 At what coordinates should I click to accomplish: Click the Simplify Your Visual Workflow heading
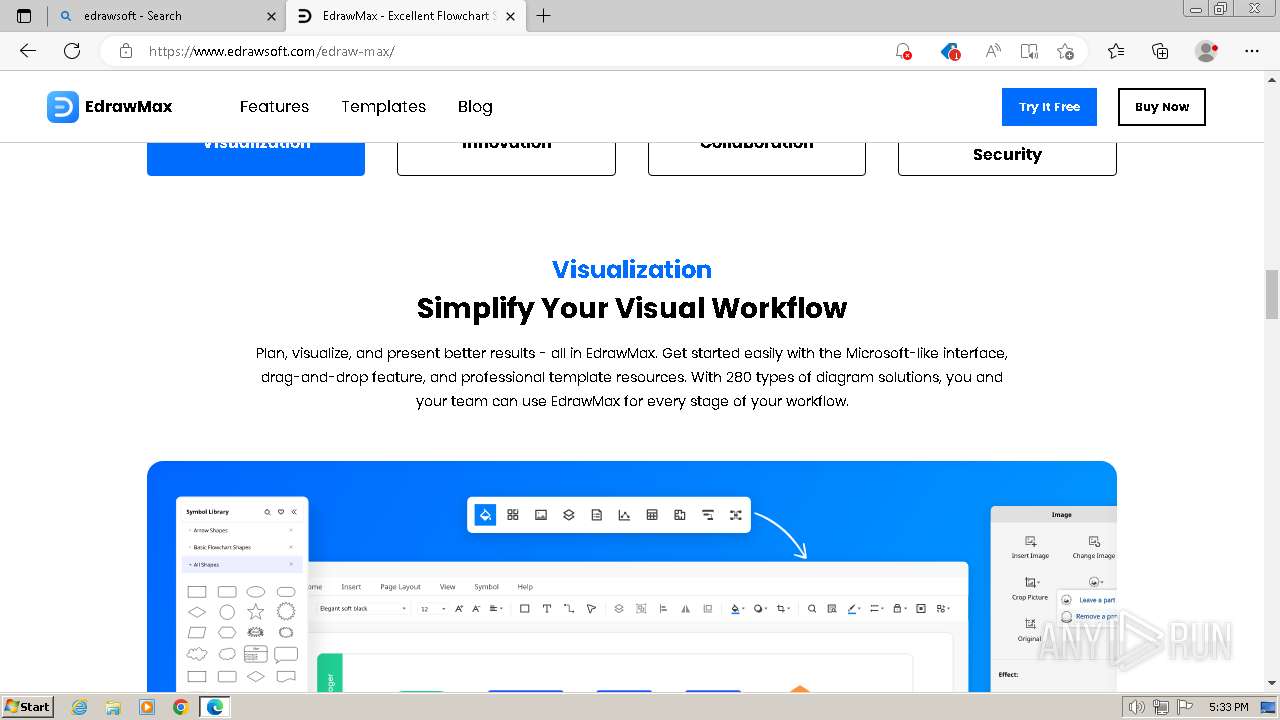632,308
